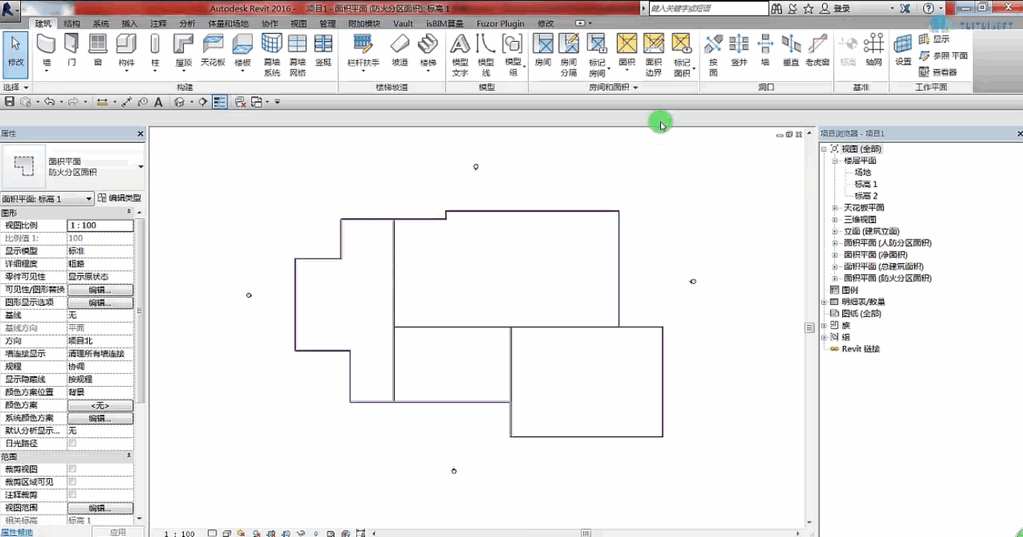Select the 楼梯 (Stair) tool
The width and height of the screenshot is (1023, 537).
428,51
